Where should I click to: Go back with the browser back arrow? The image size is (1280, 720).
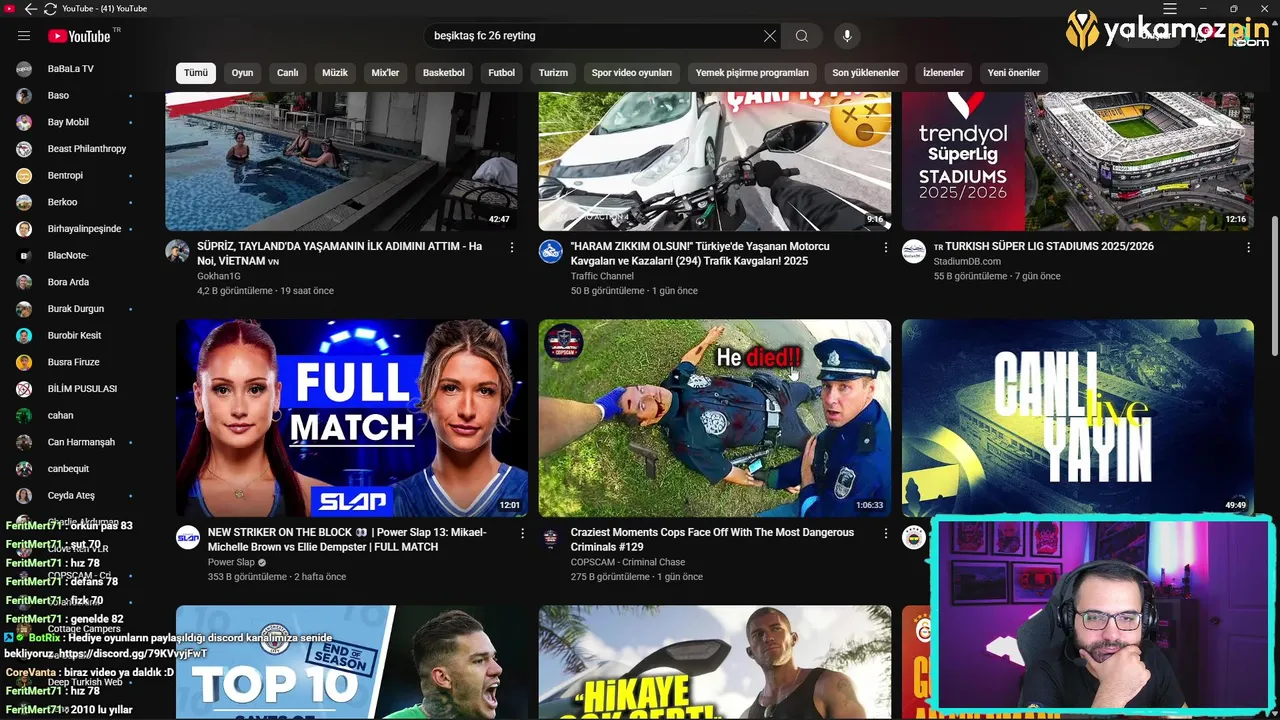pyautogui.click(x=31, y=8)
